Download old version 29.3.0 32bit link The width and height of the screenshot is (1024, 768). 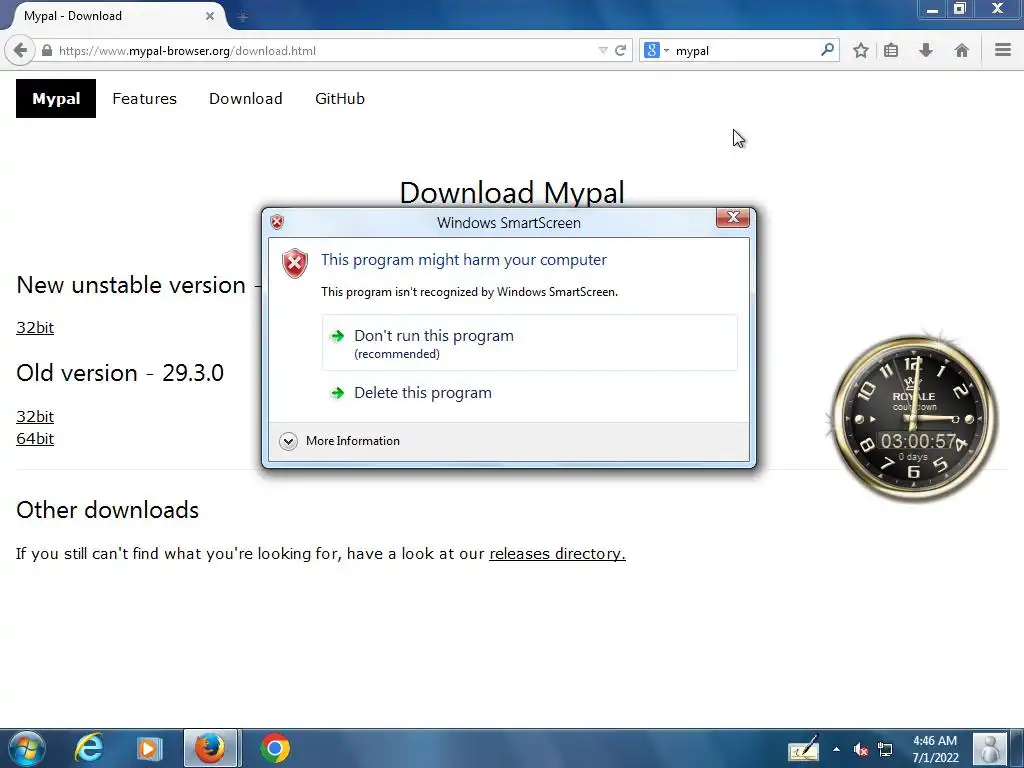(35, 416)
